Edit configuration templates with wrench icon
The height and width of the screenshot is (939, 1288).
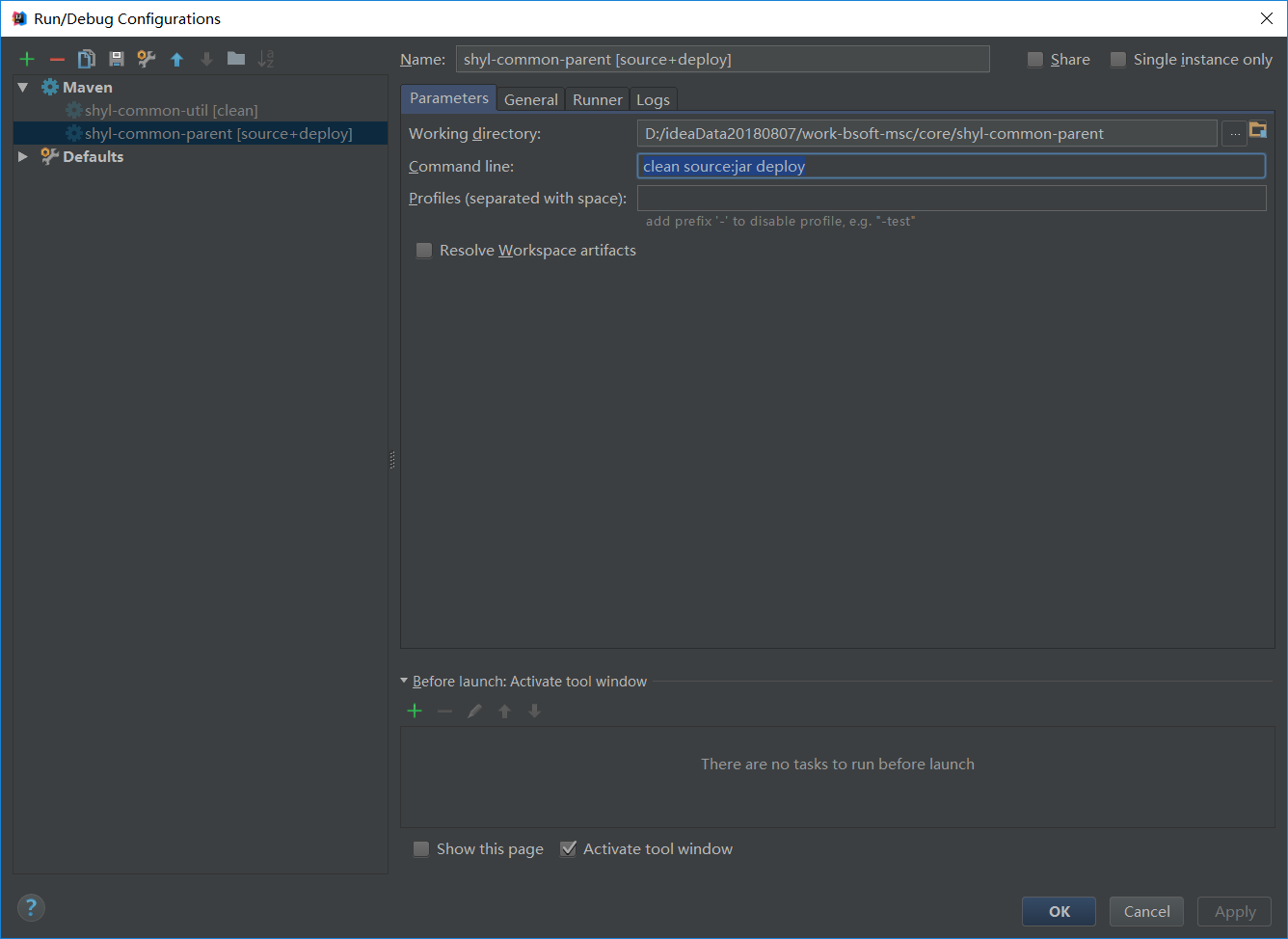146,58
